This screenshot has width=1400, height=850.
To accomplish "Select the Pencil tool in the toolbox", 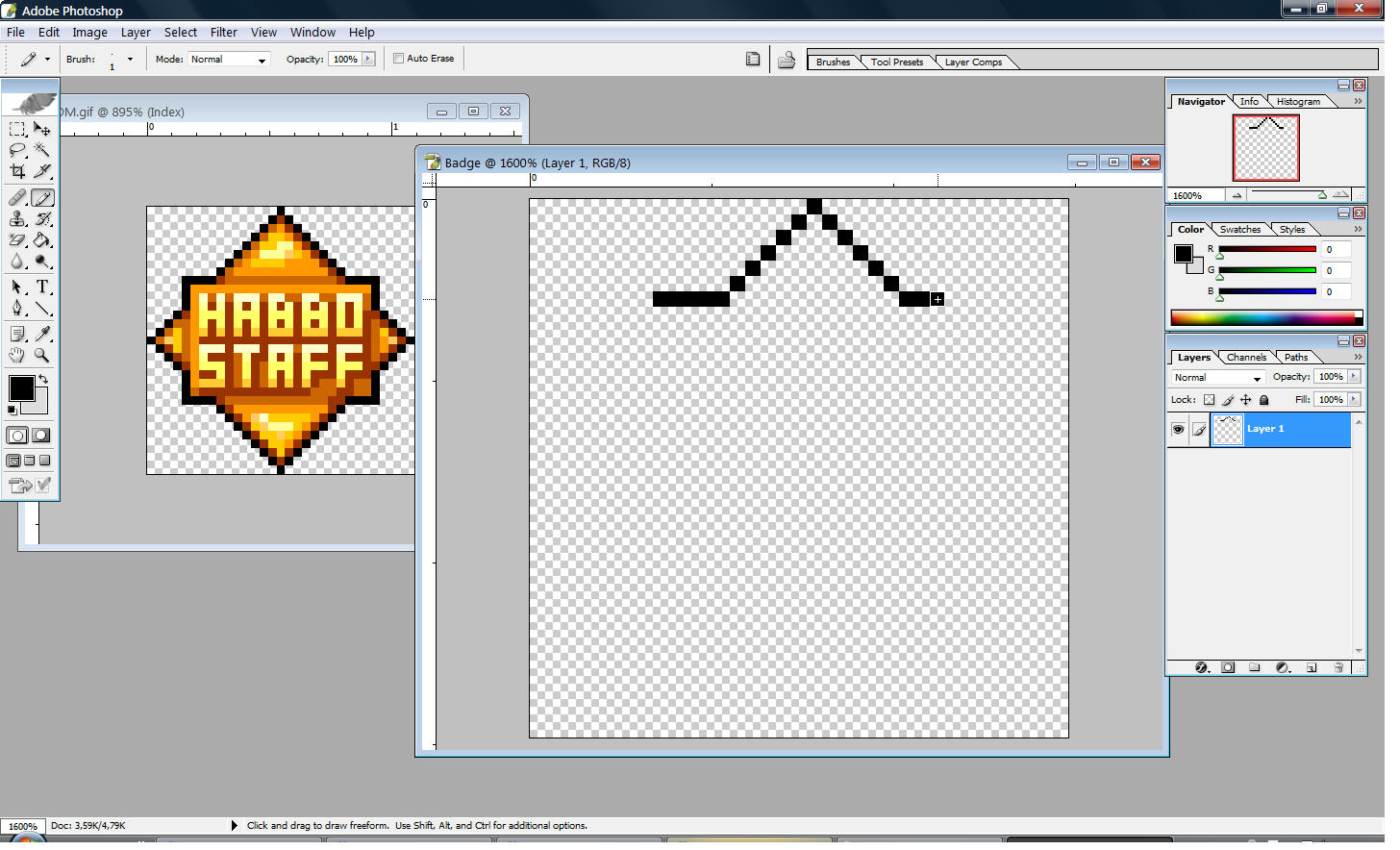I will click(42, 198).
